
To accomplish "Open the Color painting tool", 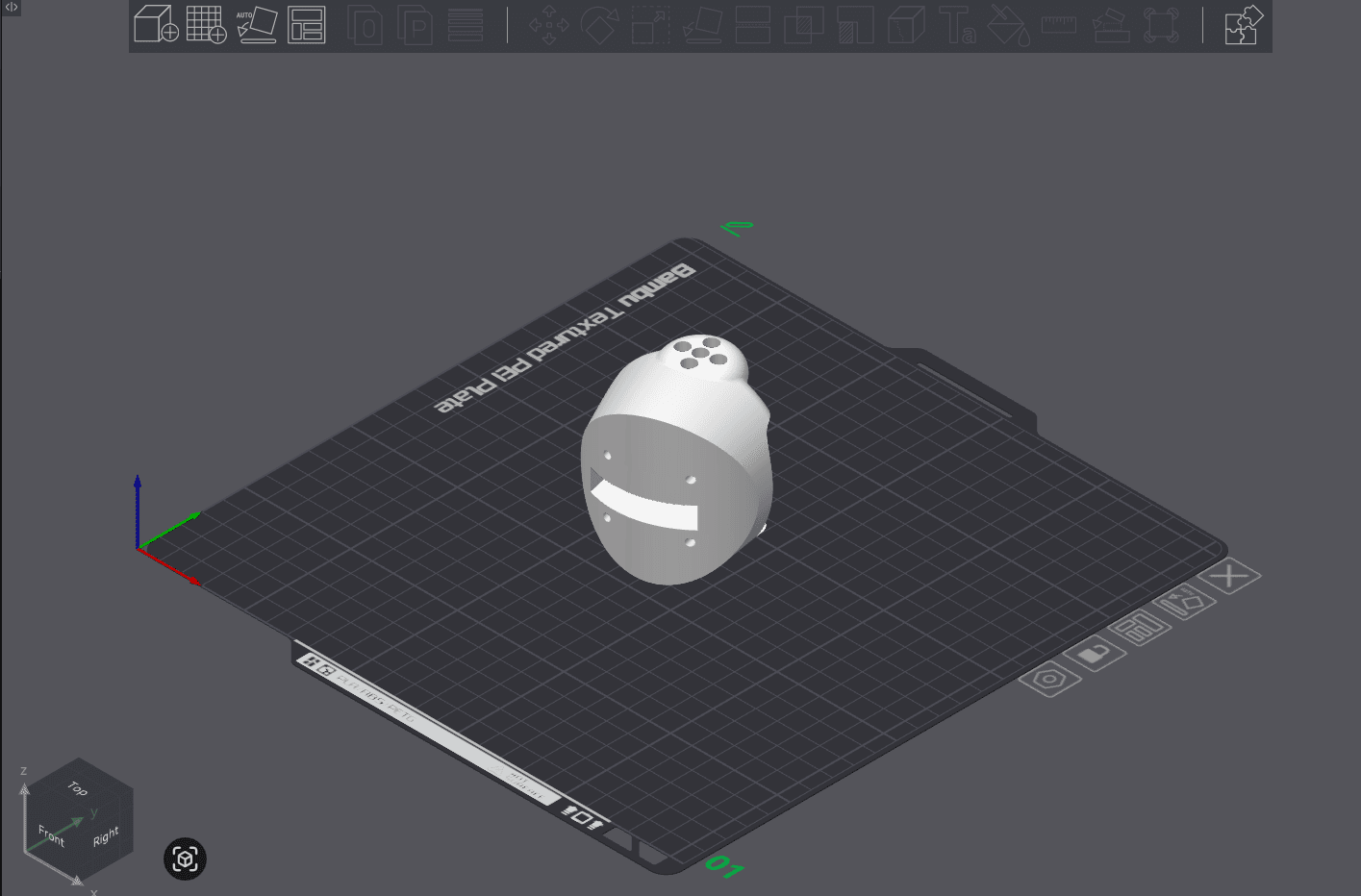I will [1009, 26].
